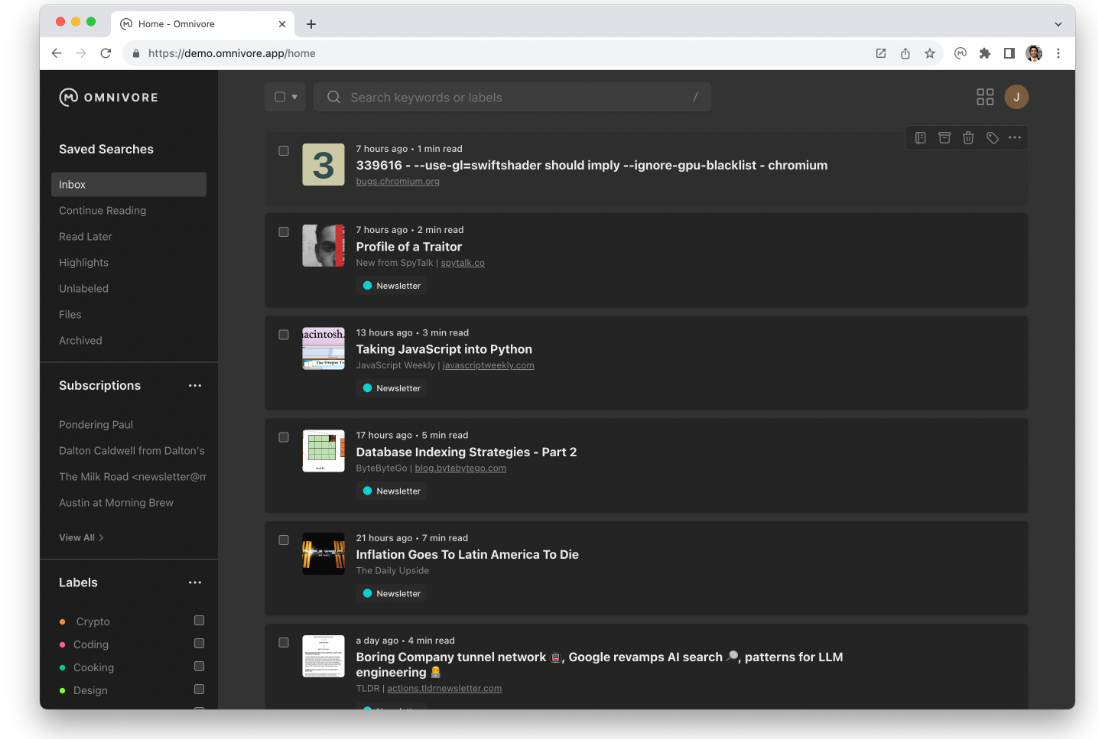Open the Inbox saved search
Screen dimensions: 1098x739
pos(129,184)
